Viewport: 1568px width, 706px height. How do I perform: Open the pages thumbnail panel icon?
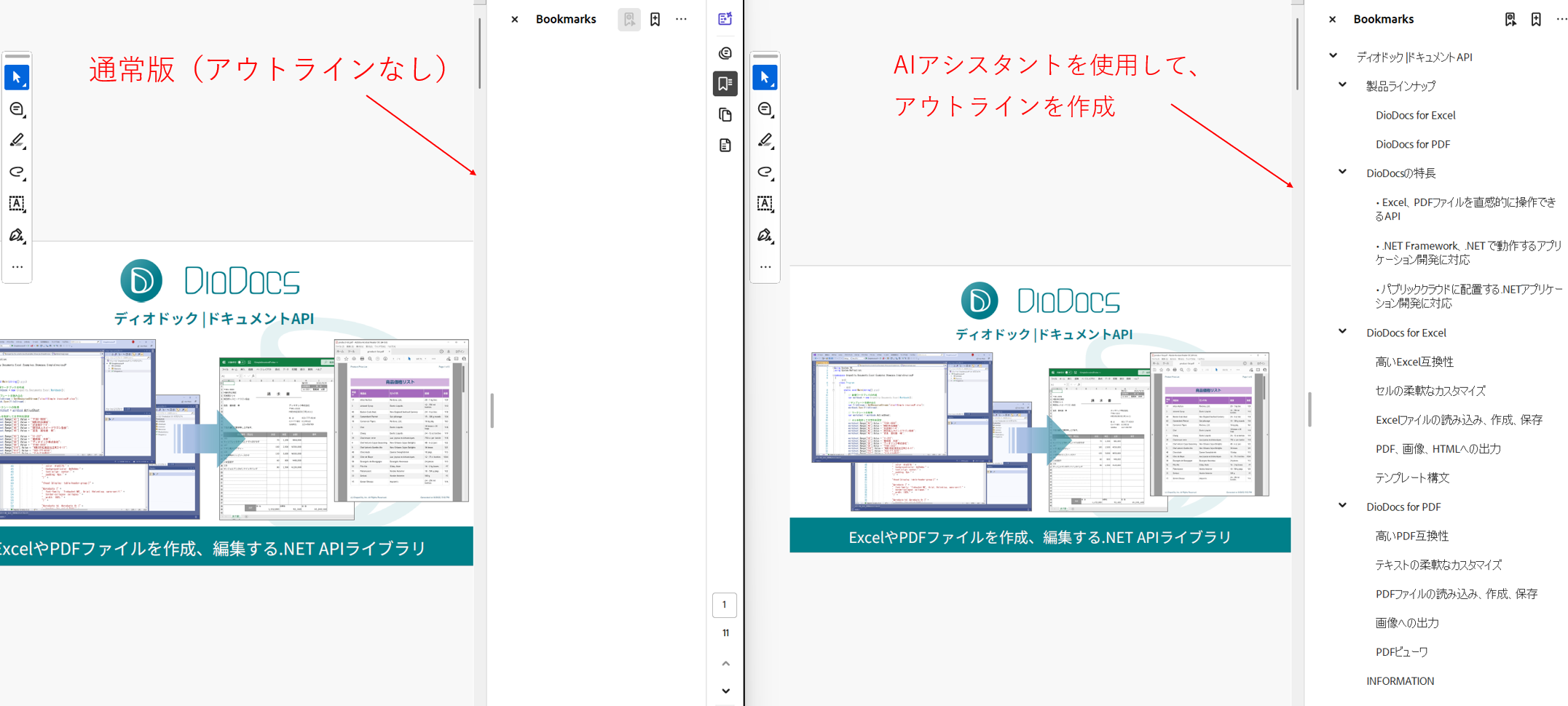(x=725, y=115)
